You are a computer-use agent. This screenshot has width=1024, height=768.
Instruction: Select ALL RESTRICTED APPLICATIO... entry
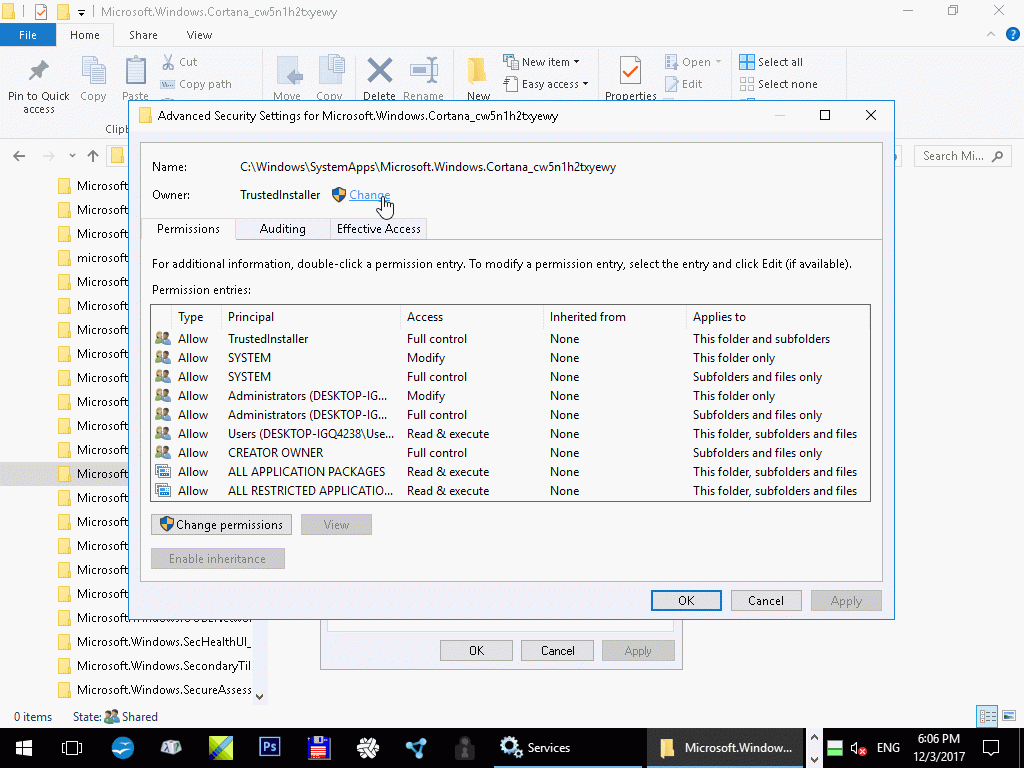(x=510, y=490)
